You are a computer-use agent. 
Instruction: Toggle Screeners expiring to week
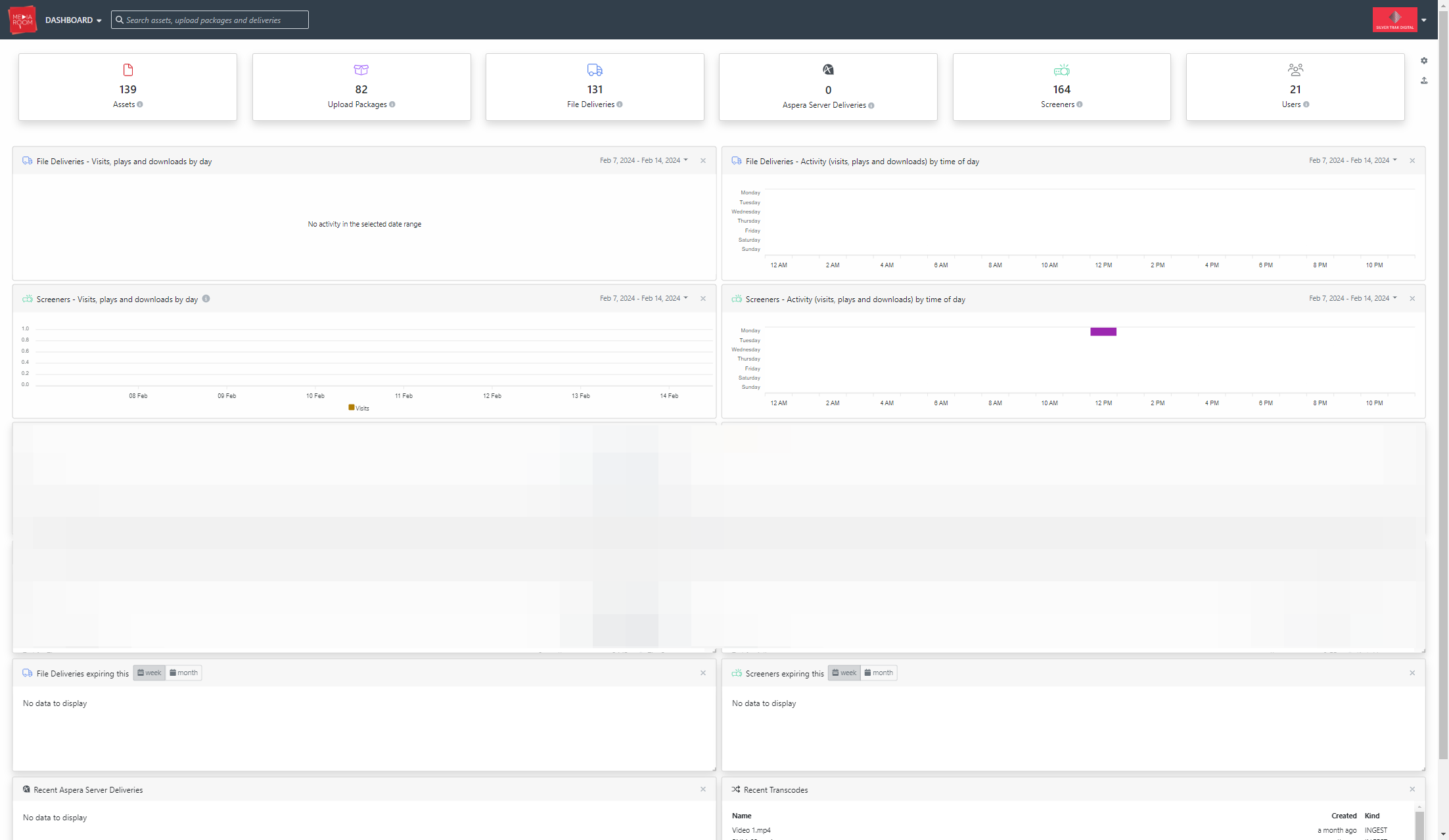click(844, 673)
